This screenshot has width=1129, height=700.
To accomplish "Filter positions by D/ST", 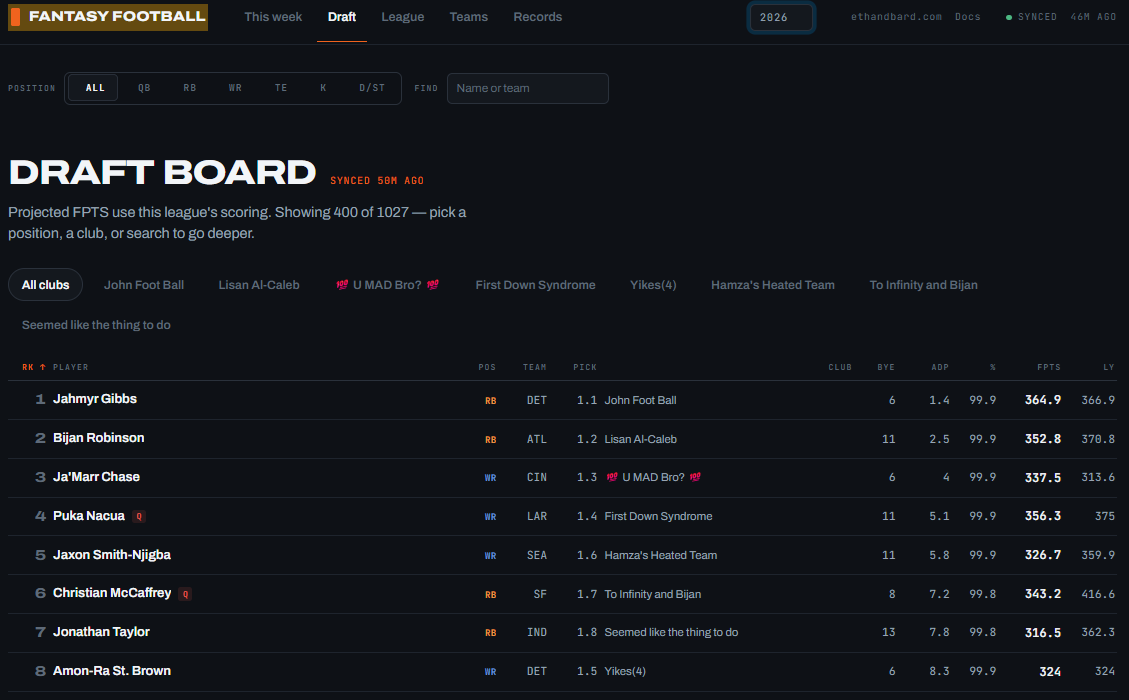I will (x=372, y=88).
